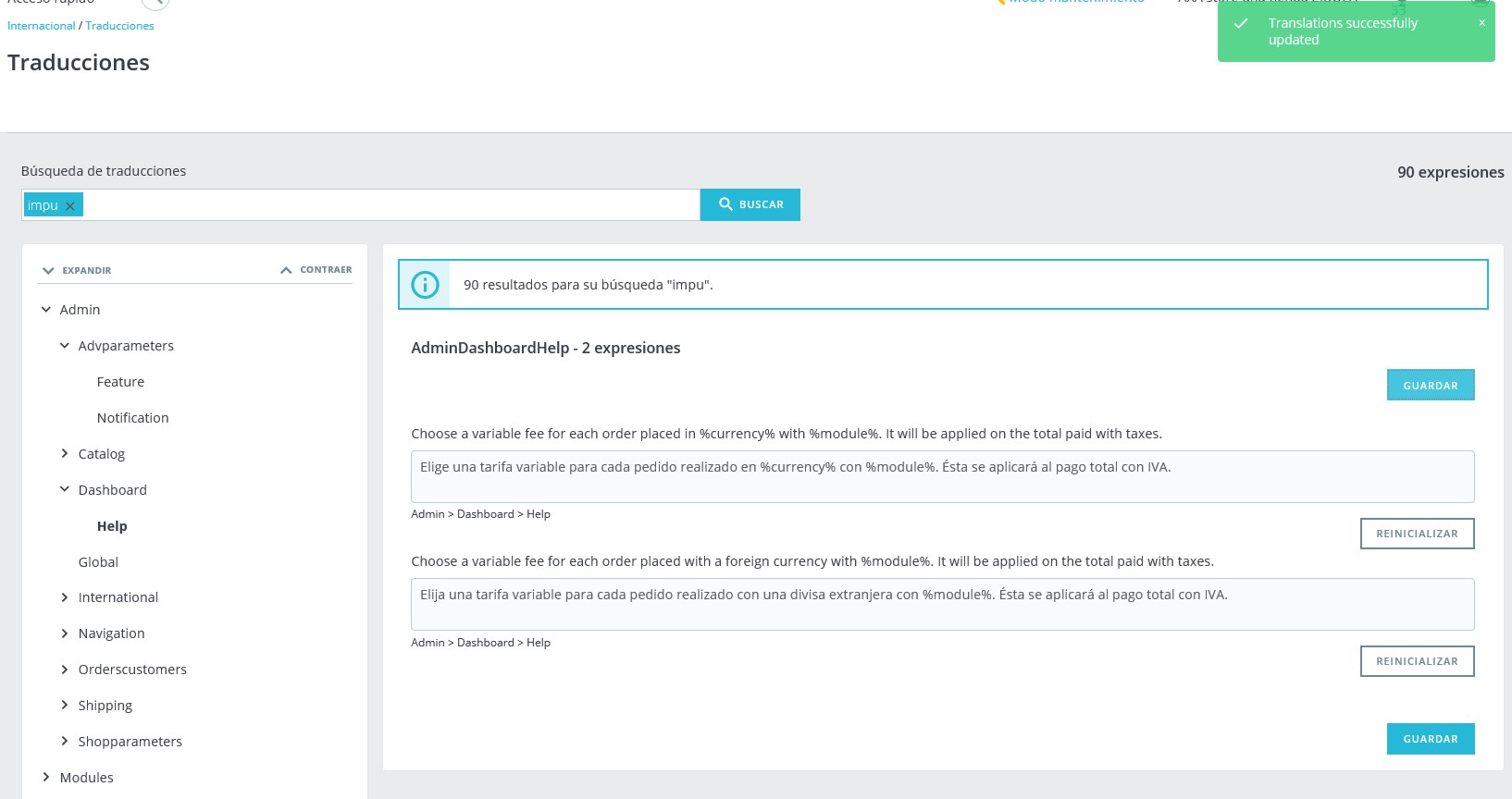Screen dimensions: 1512x799
Task: Select the Notification tree item
Action: 132,418
